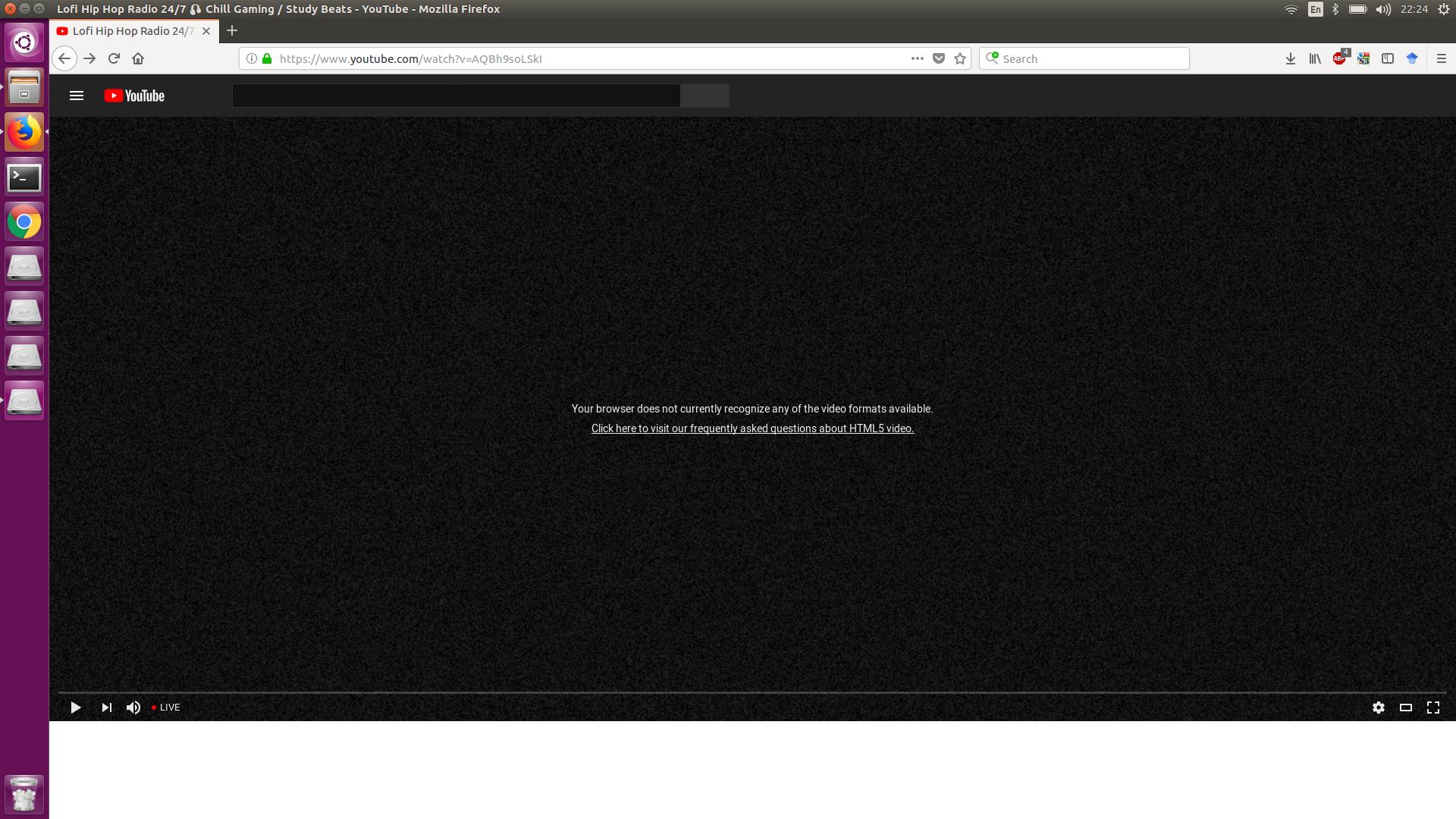Mute the video volume

point(133,708)
